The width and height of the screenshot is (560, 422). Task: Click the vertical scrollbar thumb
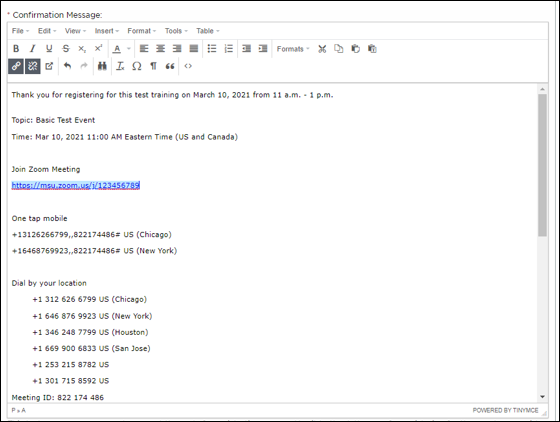pos(542,165)
